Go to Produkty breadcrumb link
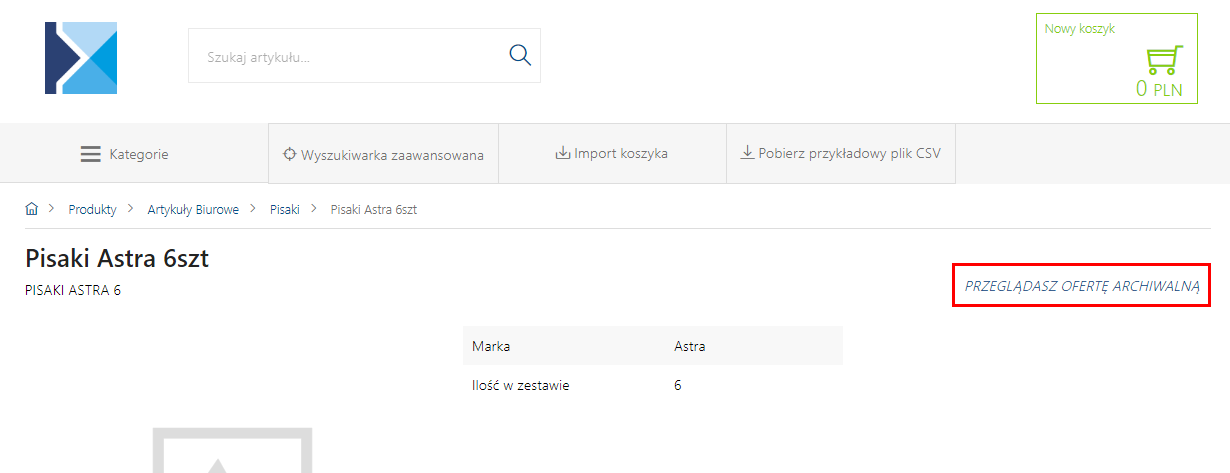 tap(92, 209)
